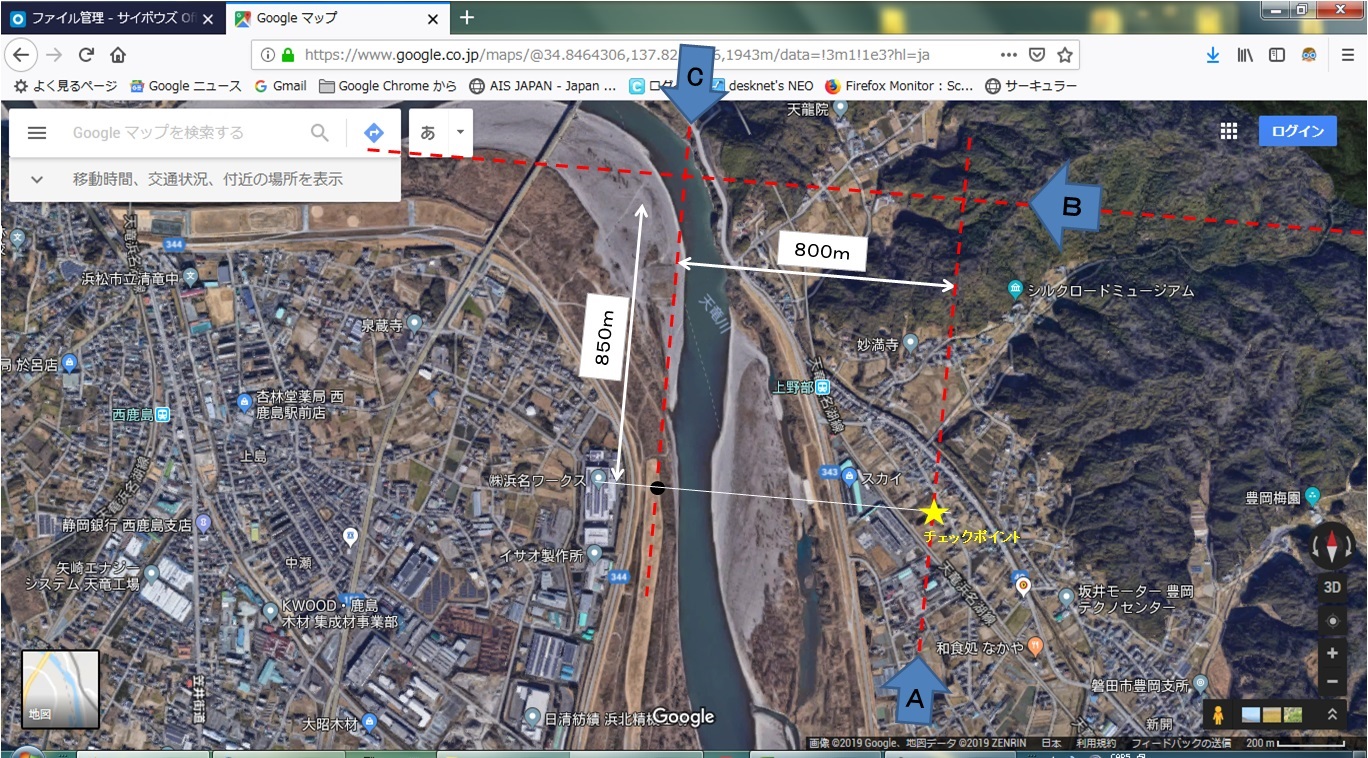The height and width of the screenshot is (758, 1368).
Task: Open the Gmail bookmark
Action: (280, 86)
